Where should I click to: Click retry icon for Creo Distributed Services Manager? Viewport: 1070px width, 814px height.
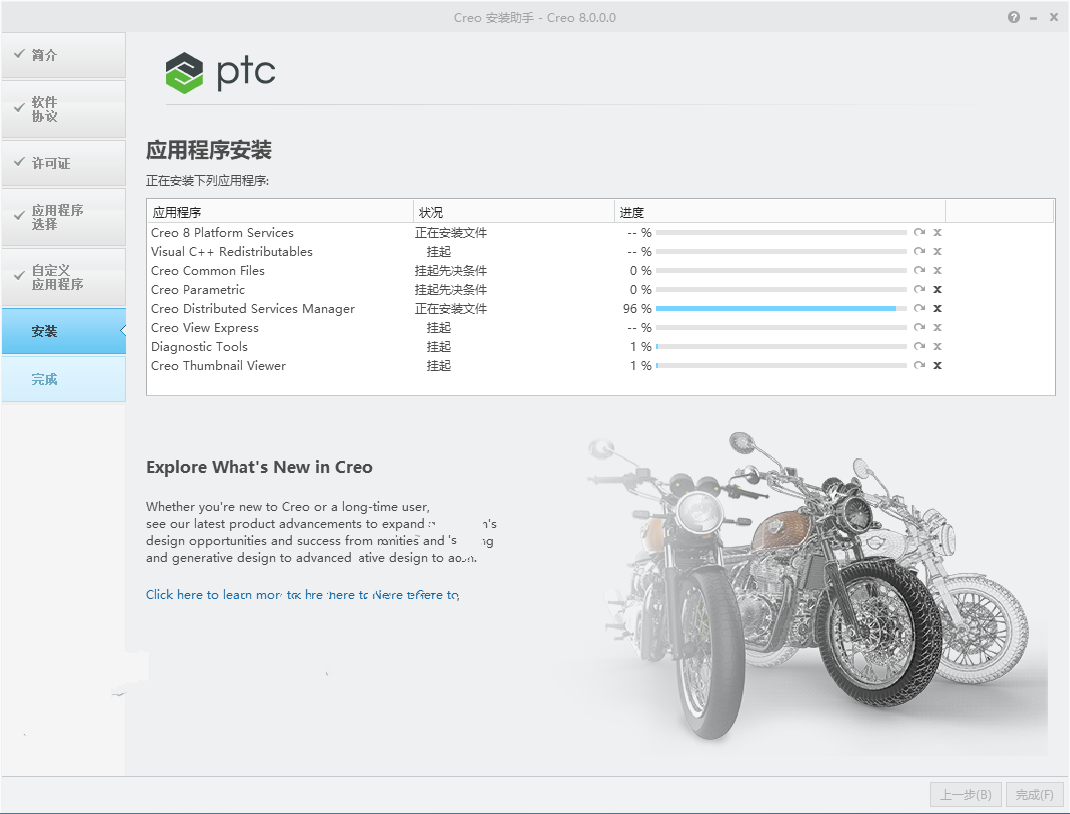pyautogui.click(x=919, y=308)
